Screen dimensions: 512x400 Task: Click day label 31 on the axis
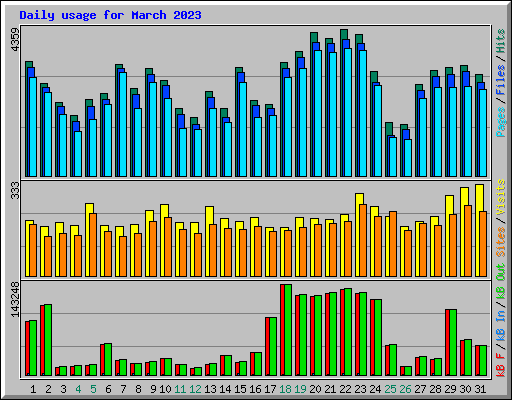click(x=480, y=389)
